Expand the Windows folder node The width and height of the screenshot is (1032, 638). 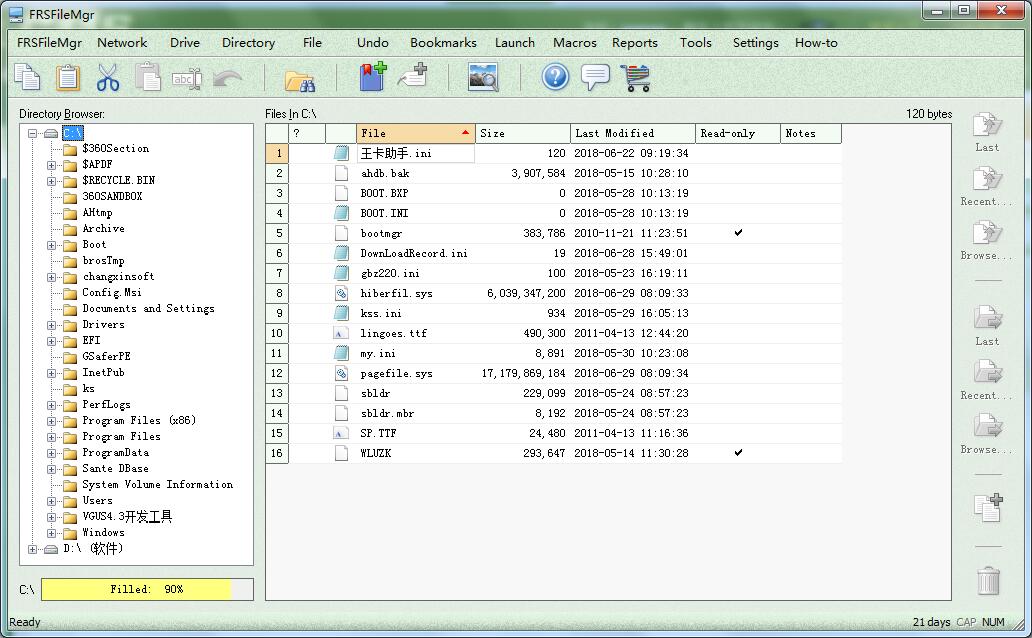point(51,533)
